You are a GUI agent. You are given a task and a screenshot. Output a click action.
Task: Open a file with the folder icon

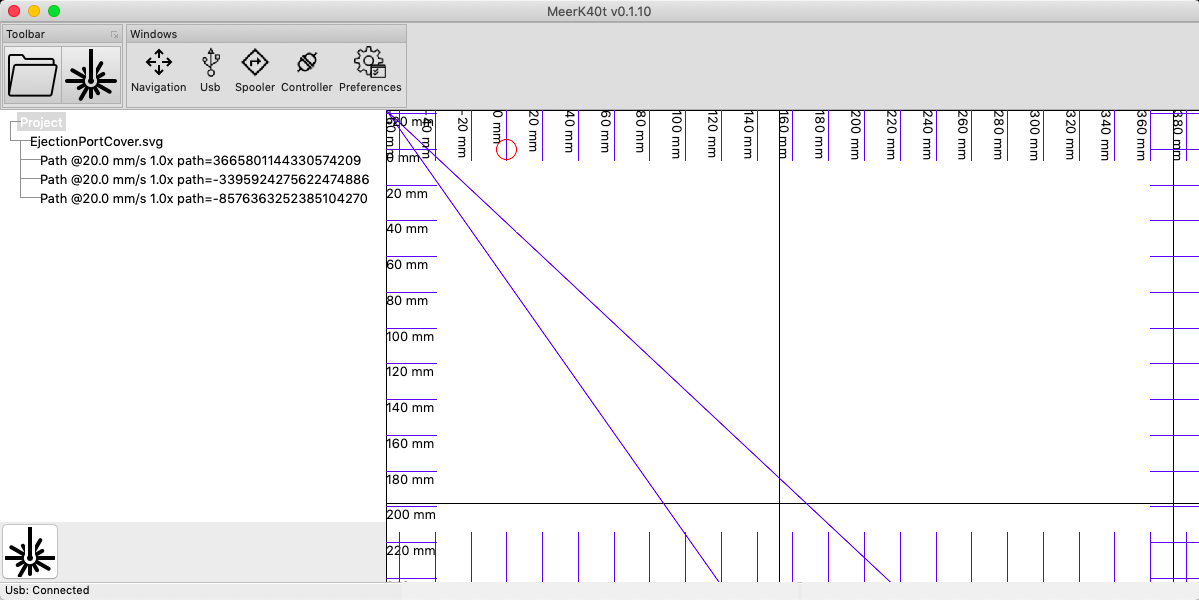click(x=33, y=75)
